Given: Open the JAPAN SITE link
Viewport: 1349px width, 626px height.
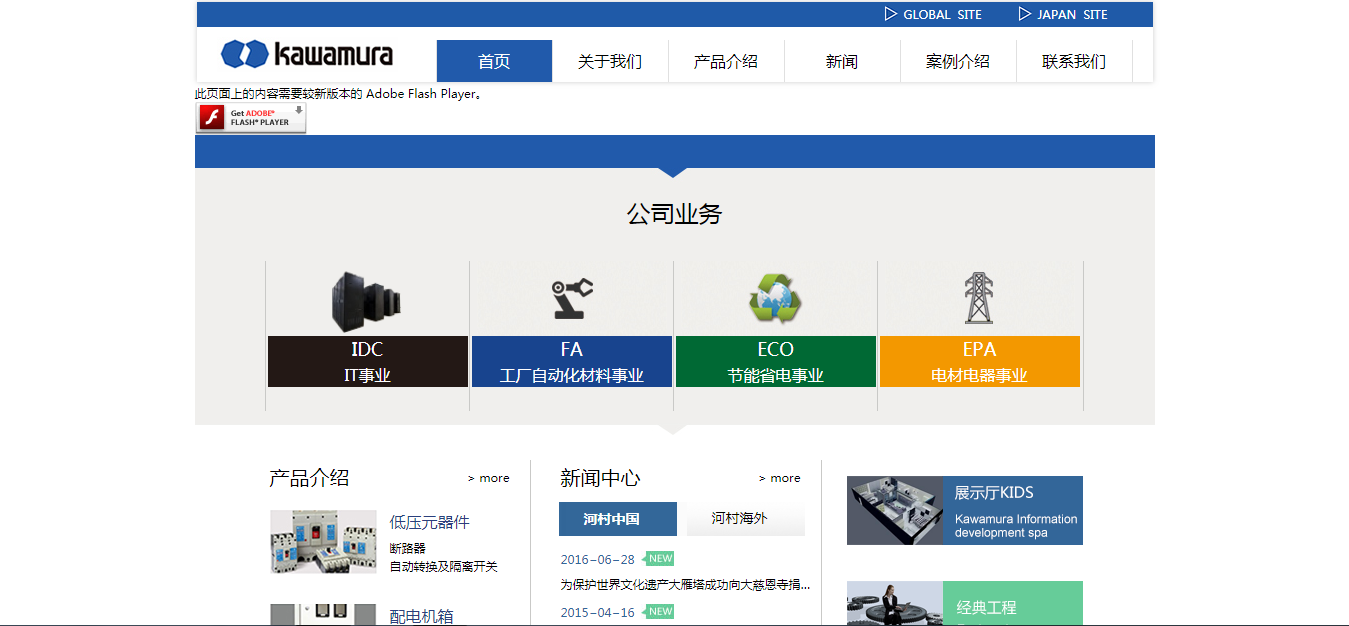Looking at the screenshot, I should pos(1063,15).
